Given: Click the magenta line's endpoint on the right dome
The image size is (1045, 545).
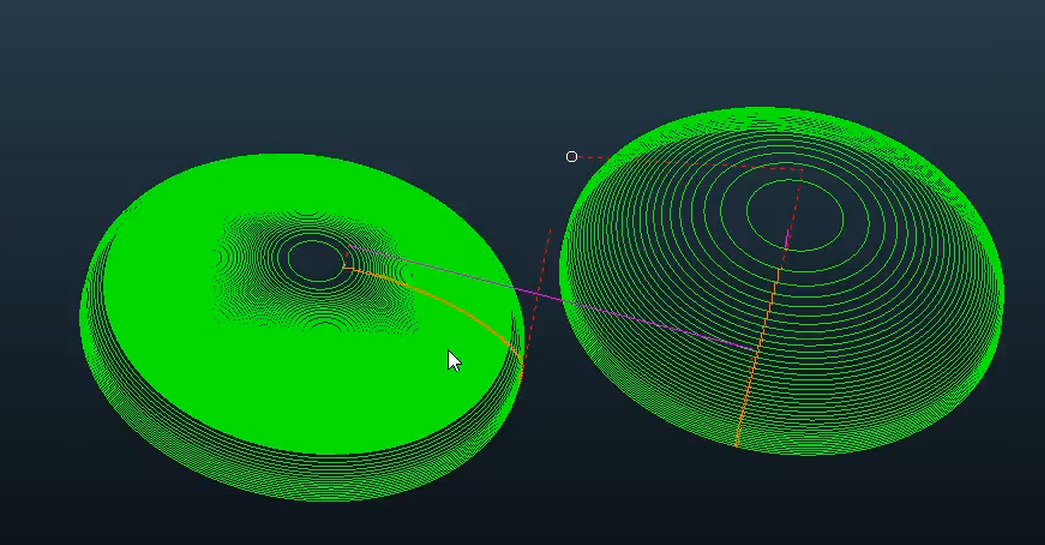Looking at the screenshot, I should pyautogui.click(x=754, y=349).
